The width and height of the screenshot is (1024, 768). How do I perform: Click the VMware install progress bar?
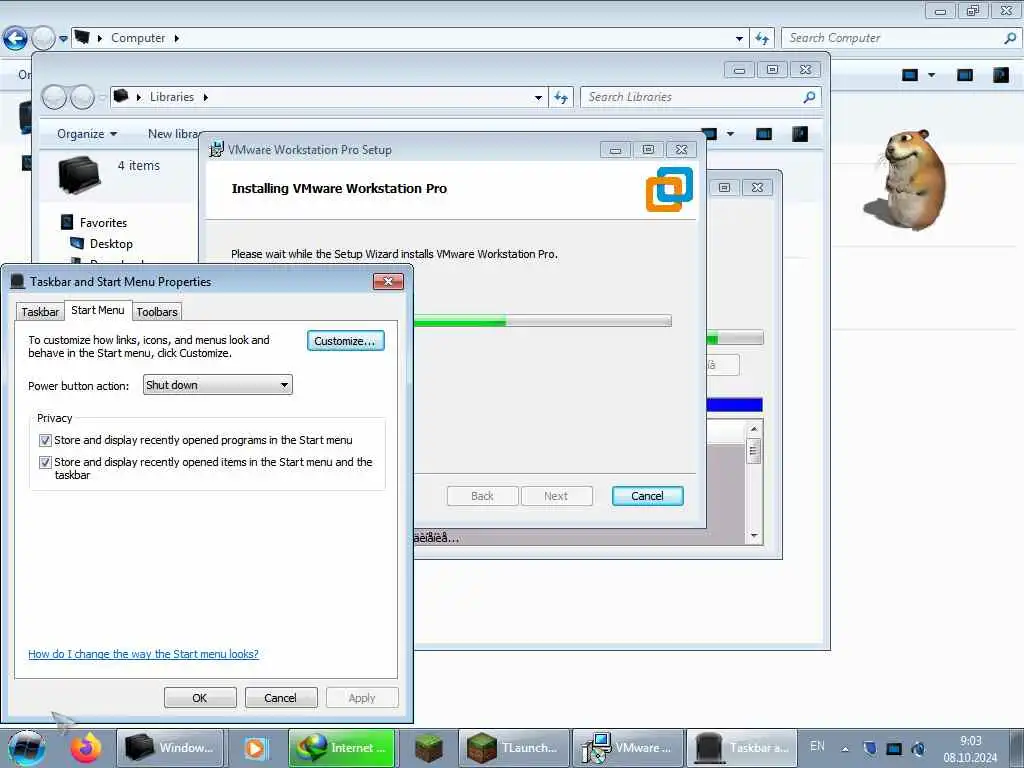pyautogui.click(x=542, y=321)
